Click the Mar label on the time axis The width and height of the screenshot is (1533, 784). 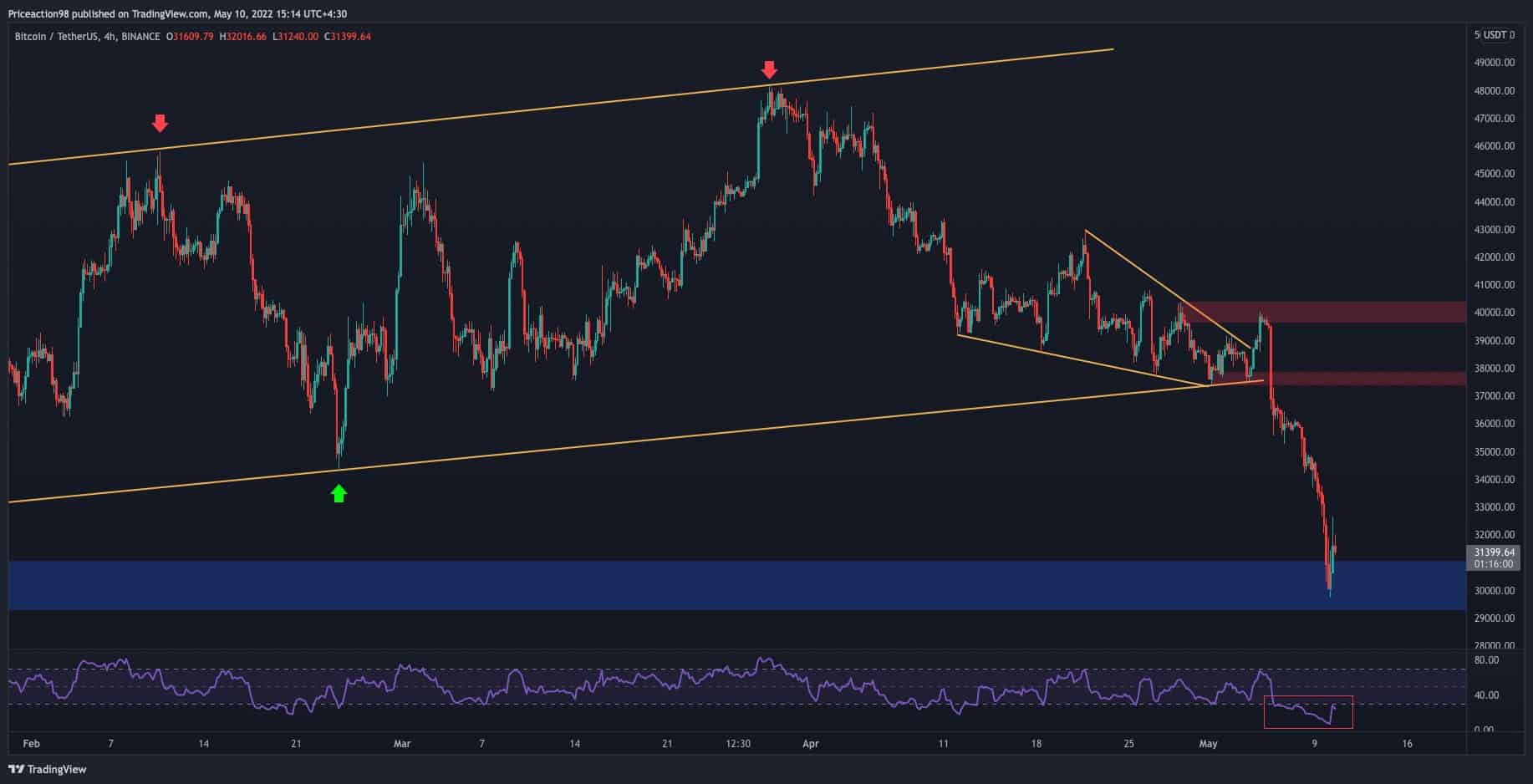[x=402, y=744]
